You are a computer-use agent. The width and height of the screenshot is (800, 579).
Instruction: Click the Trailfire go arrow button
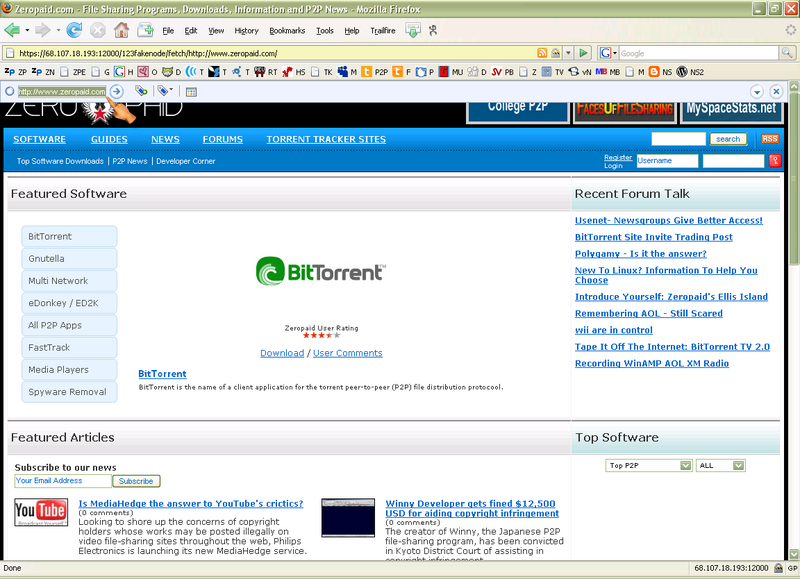(117, 91)
